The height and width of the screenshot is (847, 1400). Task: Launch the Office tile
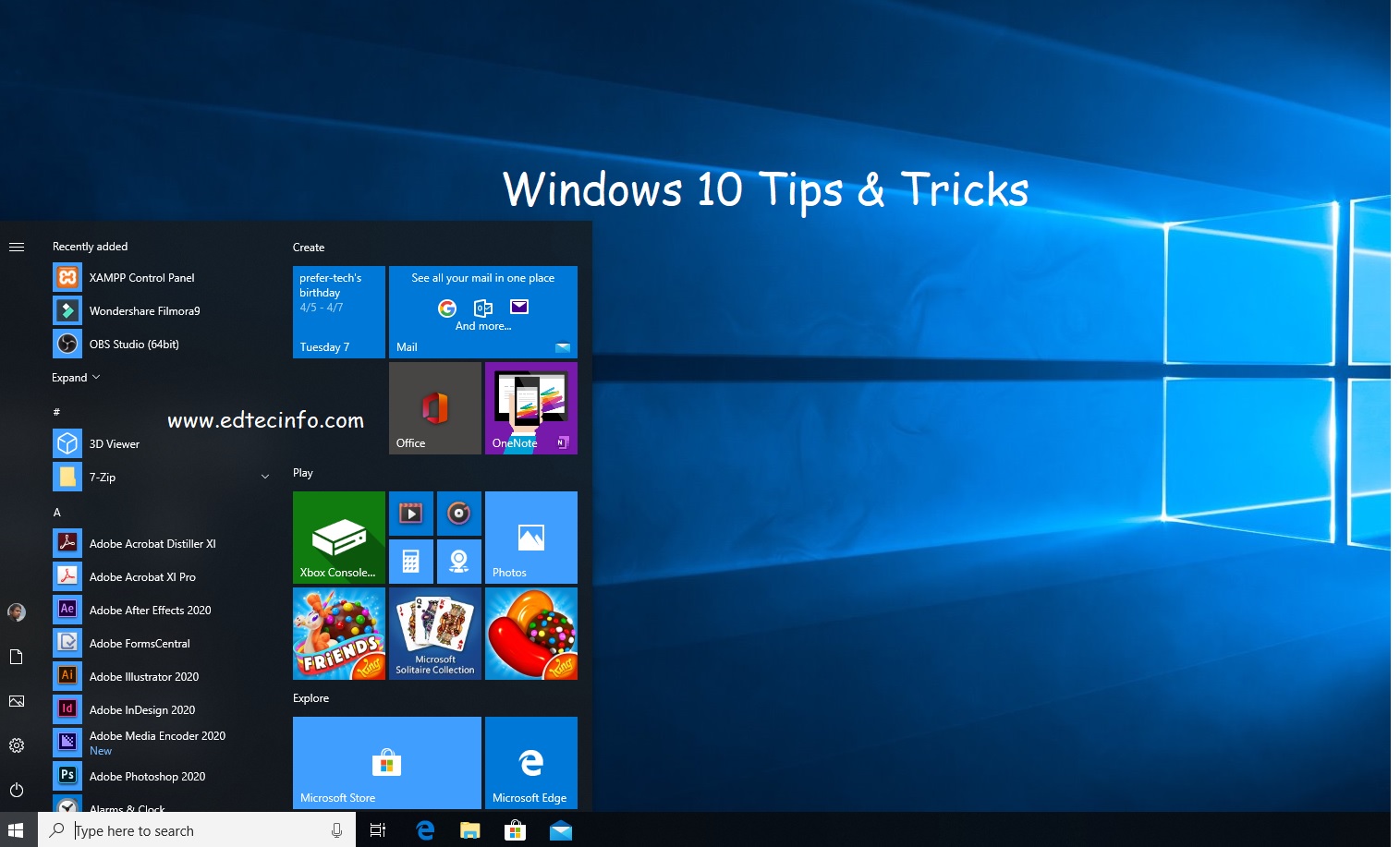click(434, 407)
